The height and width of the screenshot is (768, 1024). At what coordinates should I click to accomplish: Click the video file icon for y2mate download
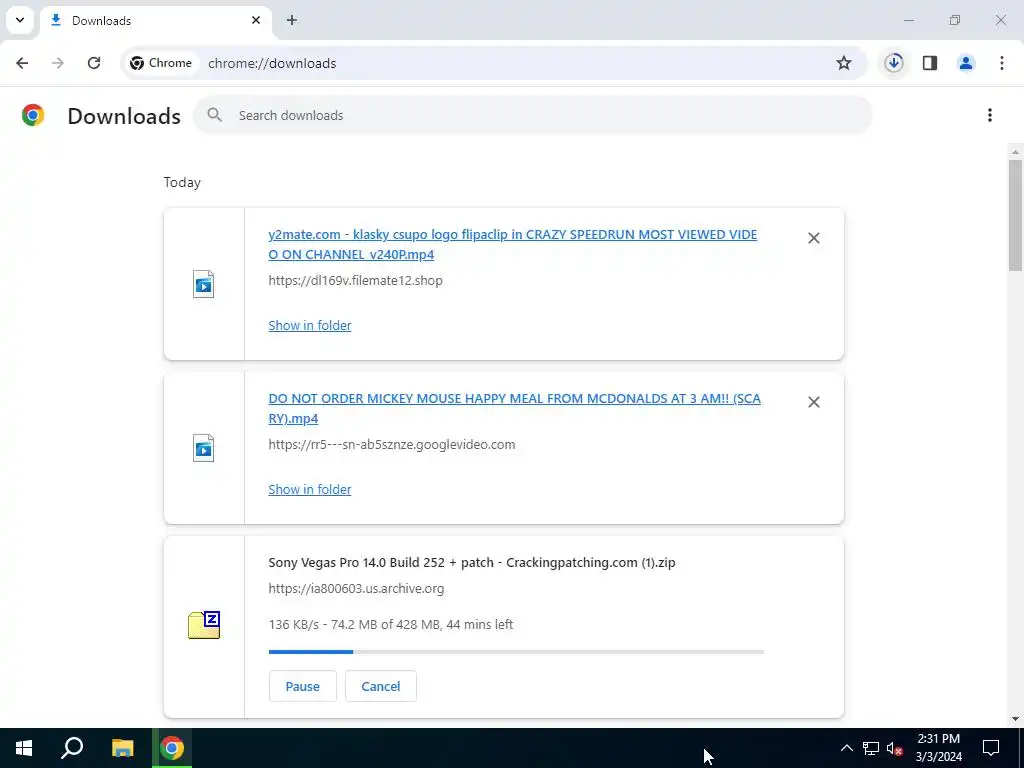tap(204, 284)
